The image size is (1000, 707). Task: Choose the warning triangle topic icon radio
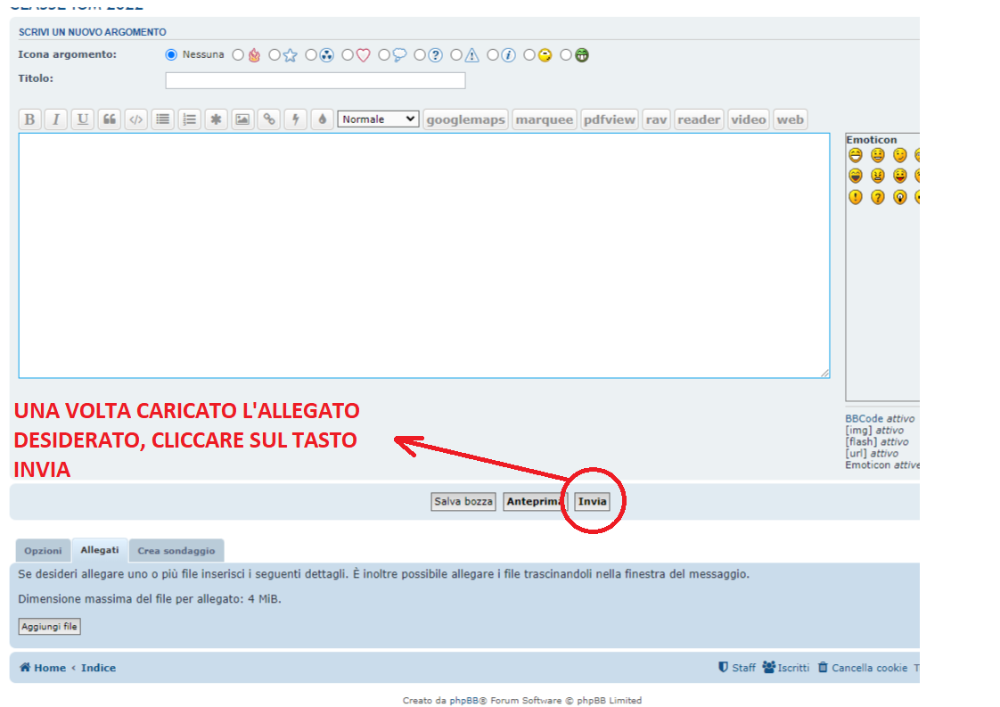pos(457,55)
